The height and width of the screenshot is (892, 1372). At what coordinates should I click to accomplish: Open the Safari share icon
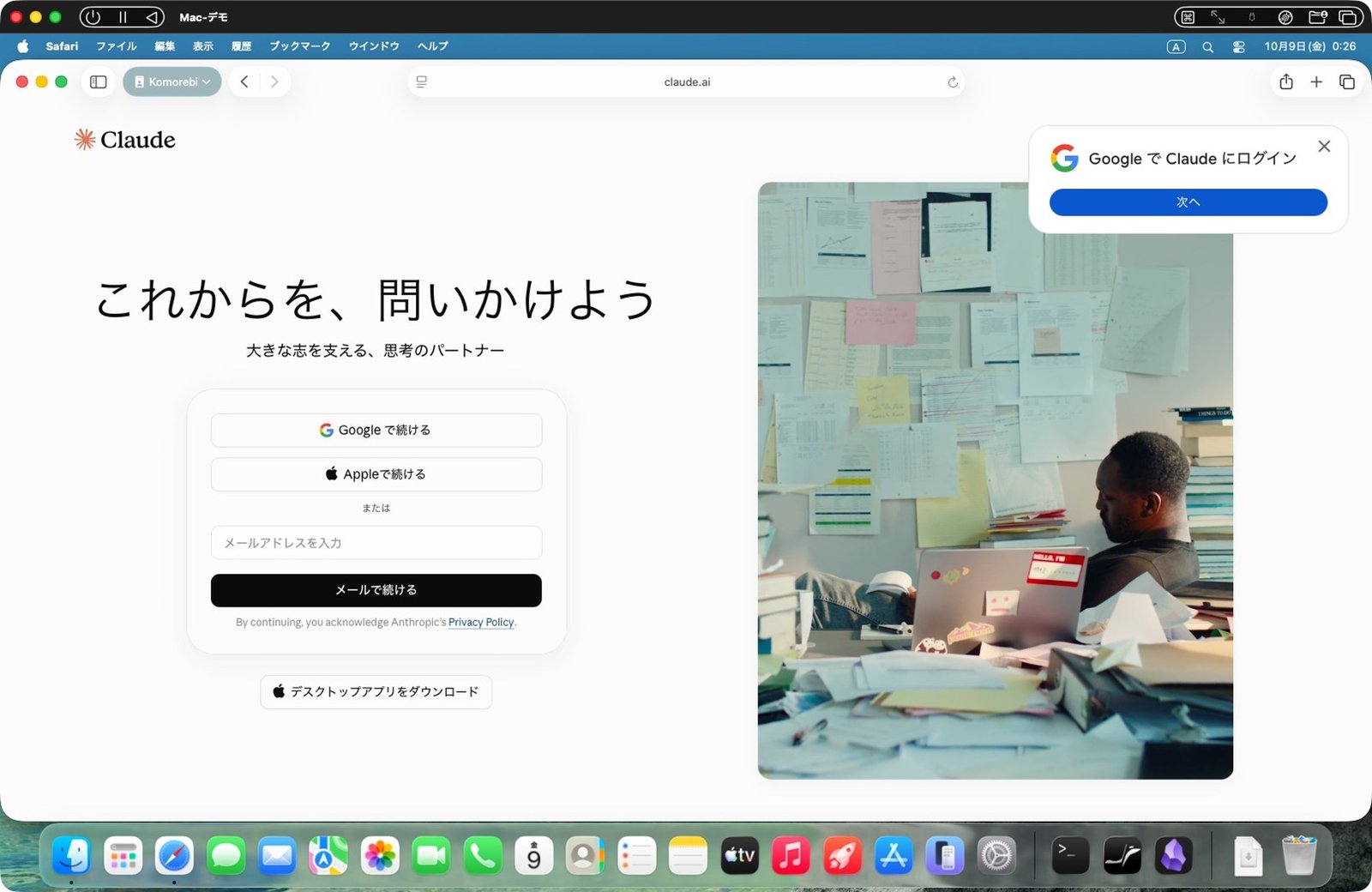[1286, 82]
